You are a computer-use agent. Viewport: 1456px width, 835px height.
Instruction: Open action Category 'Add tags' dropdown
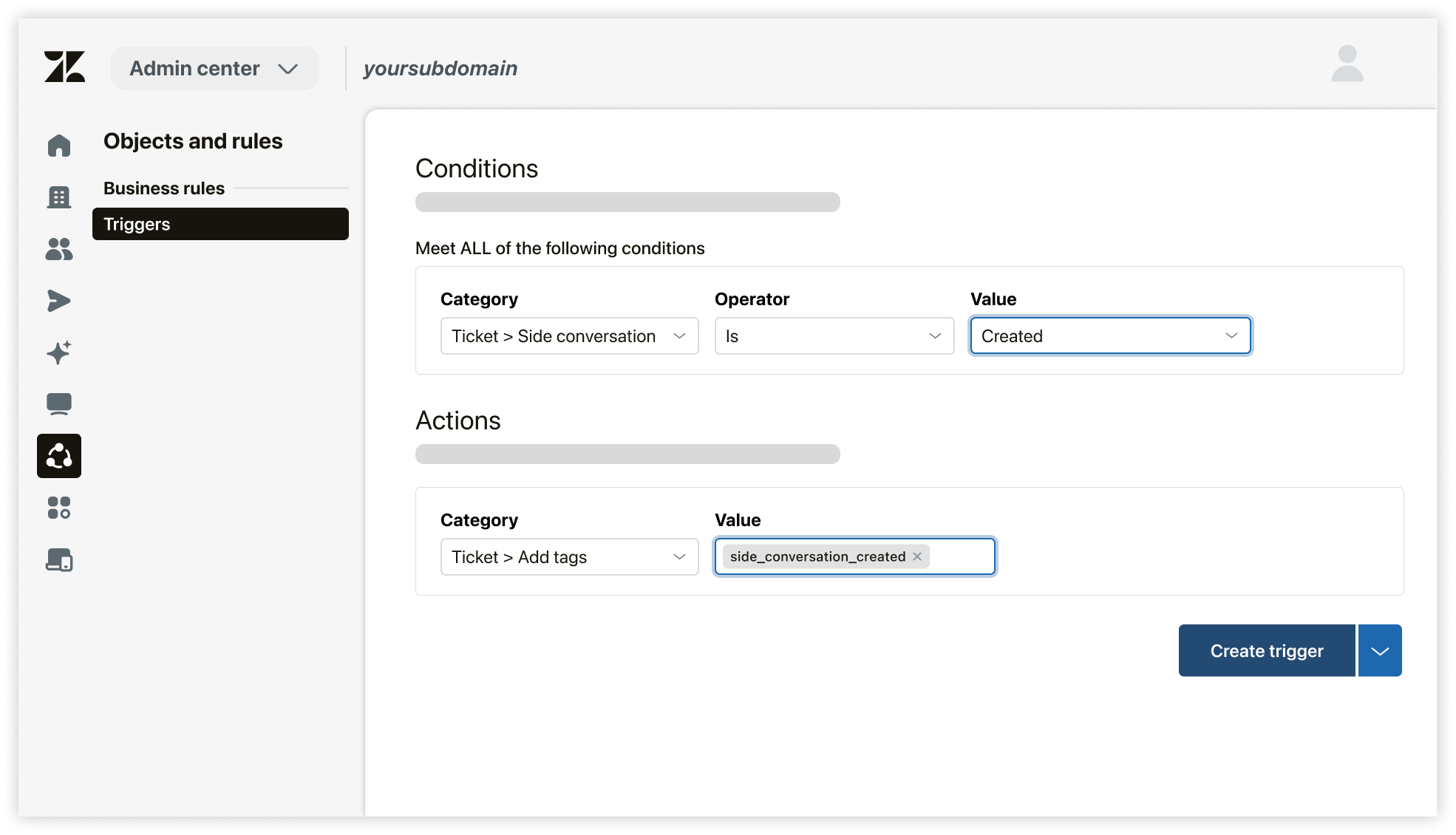click(569, 557)
